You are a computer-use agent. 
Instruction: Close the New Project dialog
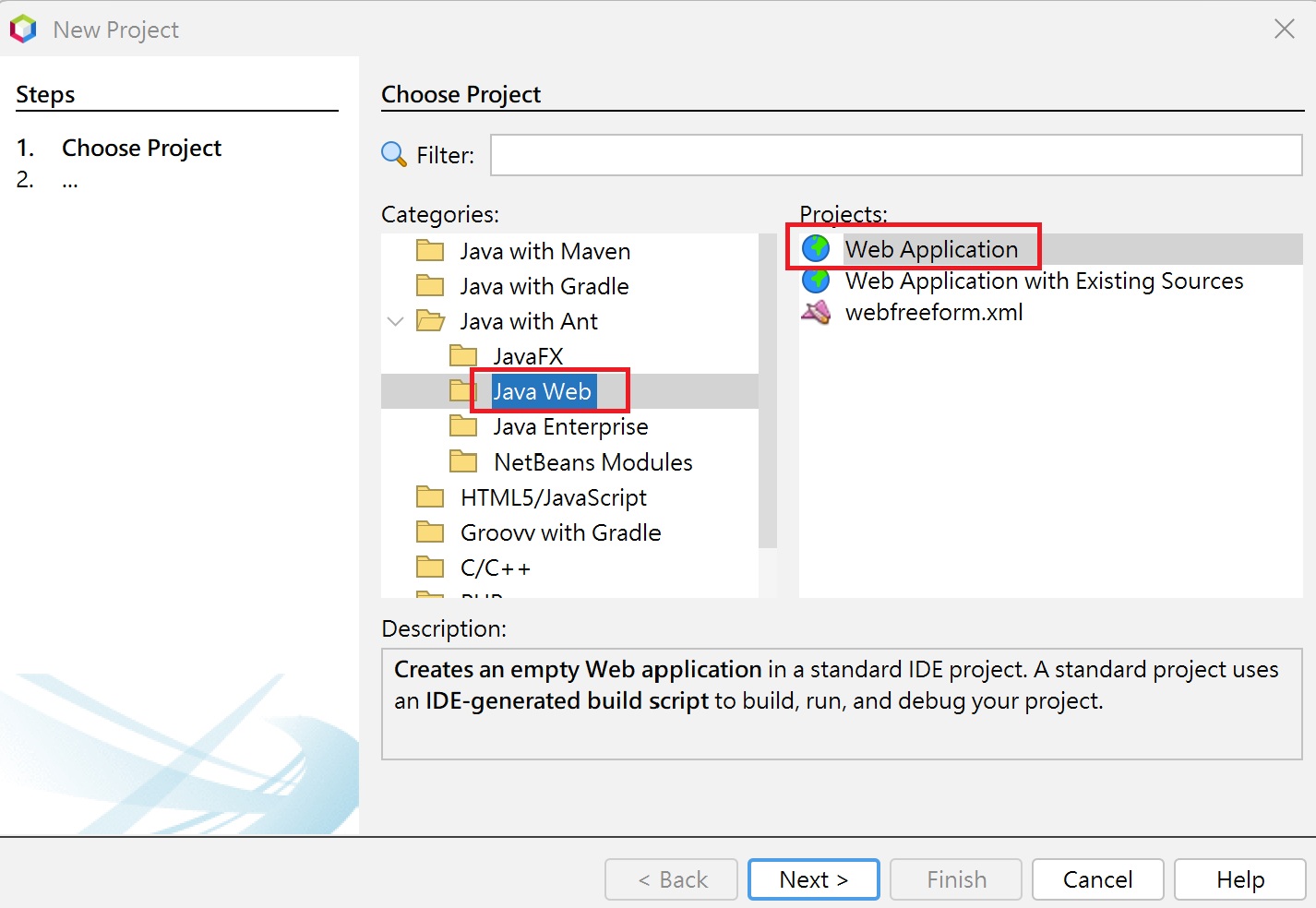(x=1285, y=30)
